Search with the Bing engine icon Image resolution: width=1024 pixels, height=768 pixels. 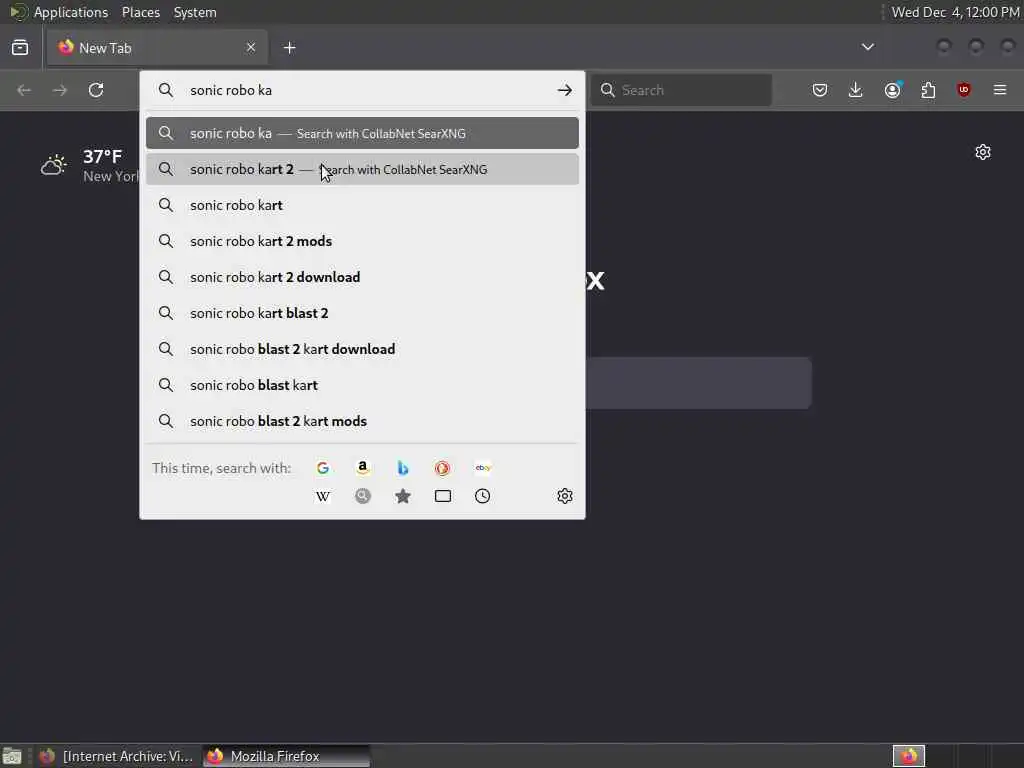(x=403, y=468)
